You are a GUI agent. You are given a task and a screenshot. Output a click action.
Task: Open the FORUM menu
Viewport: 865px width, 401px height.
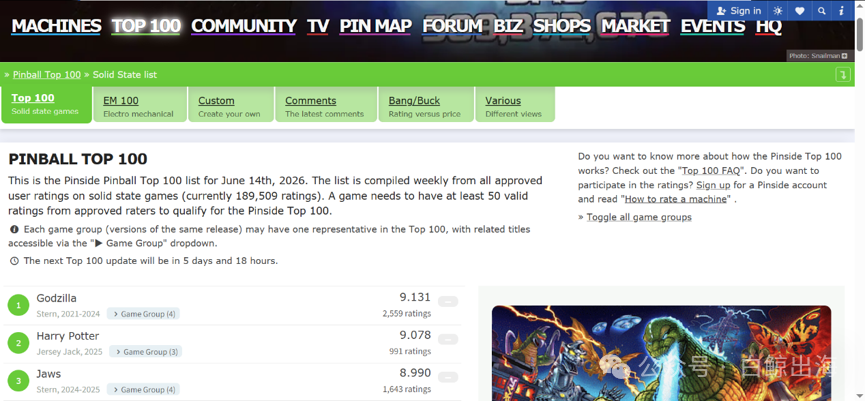[452, 26]
